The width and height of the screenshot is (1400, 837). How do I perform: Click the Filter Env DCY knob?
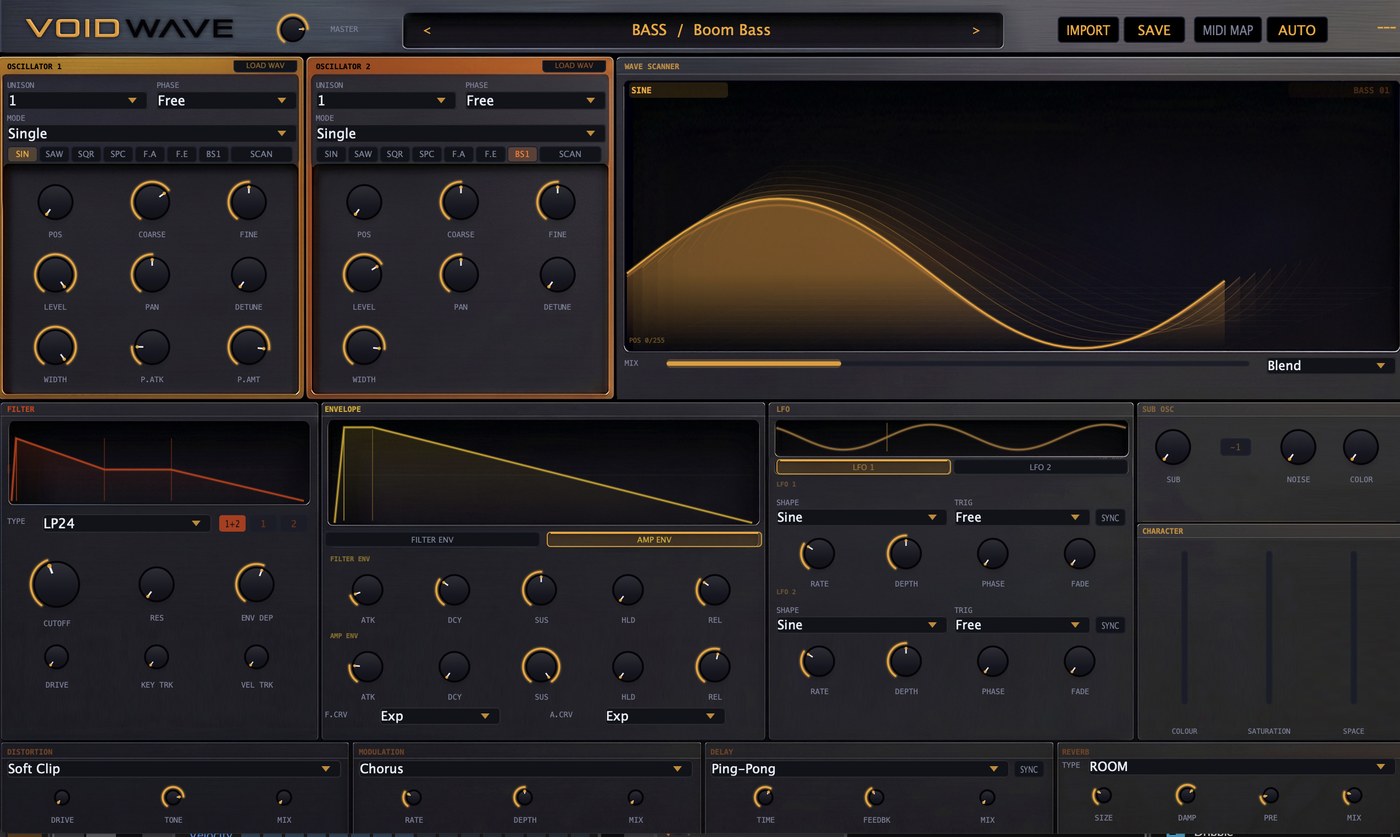pos(453,590)
